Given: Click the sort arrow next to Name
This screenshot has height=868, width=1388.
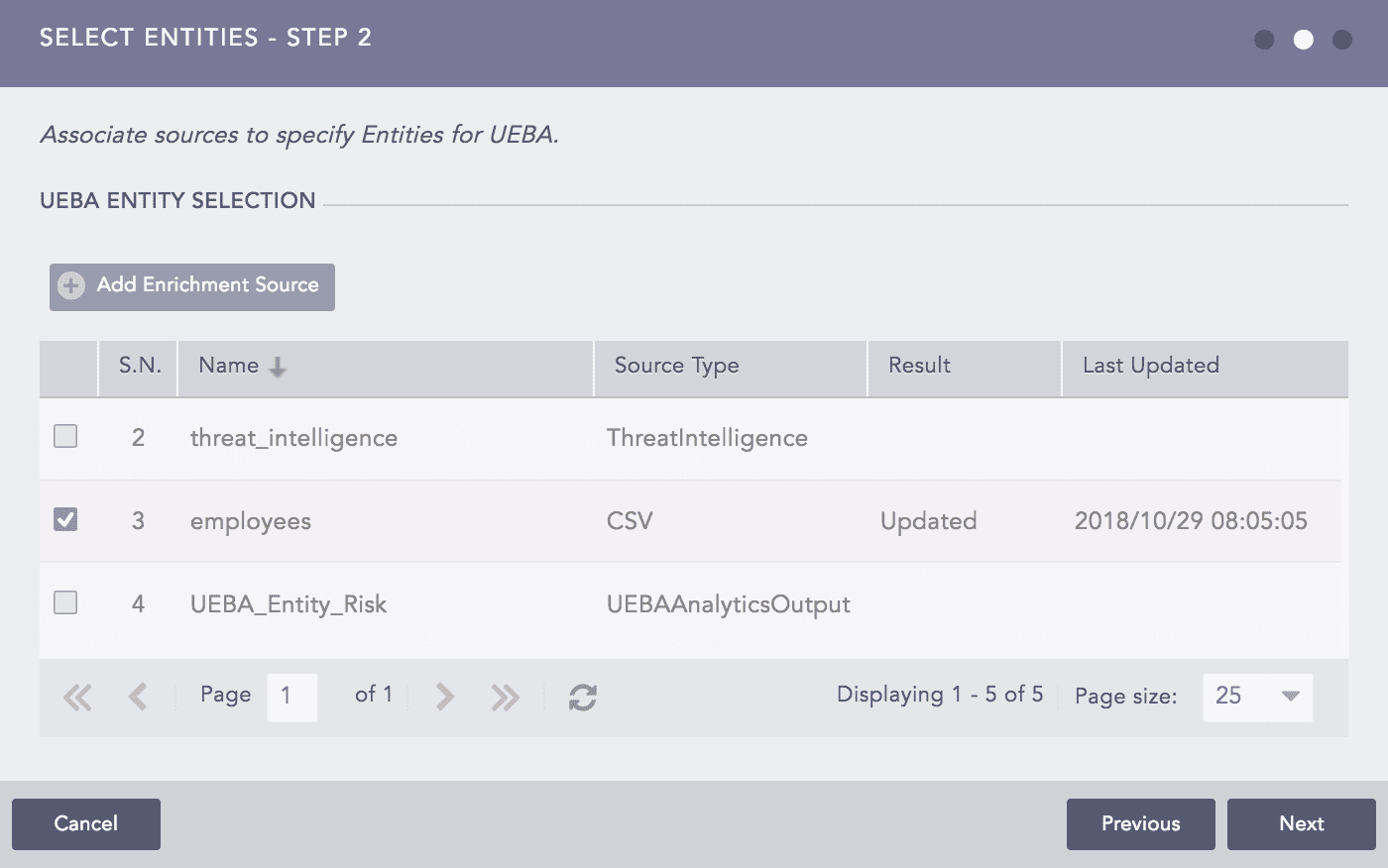Looking at the screenshot, I should [x=277, y=369].
